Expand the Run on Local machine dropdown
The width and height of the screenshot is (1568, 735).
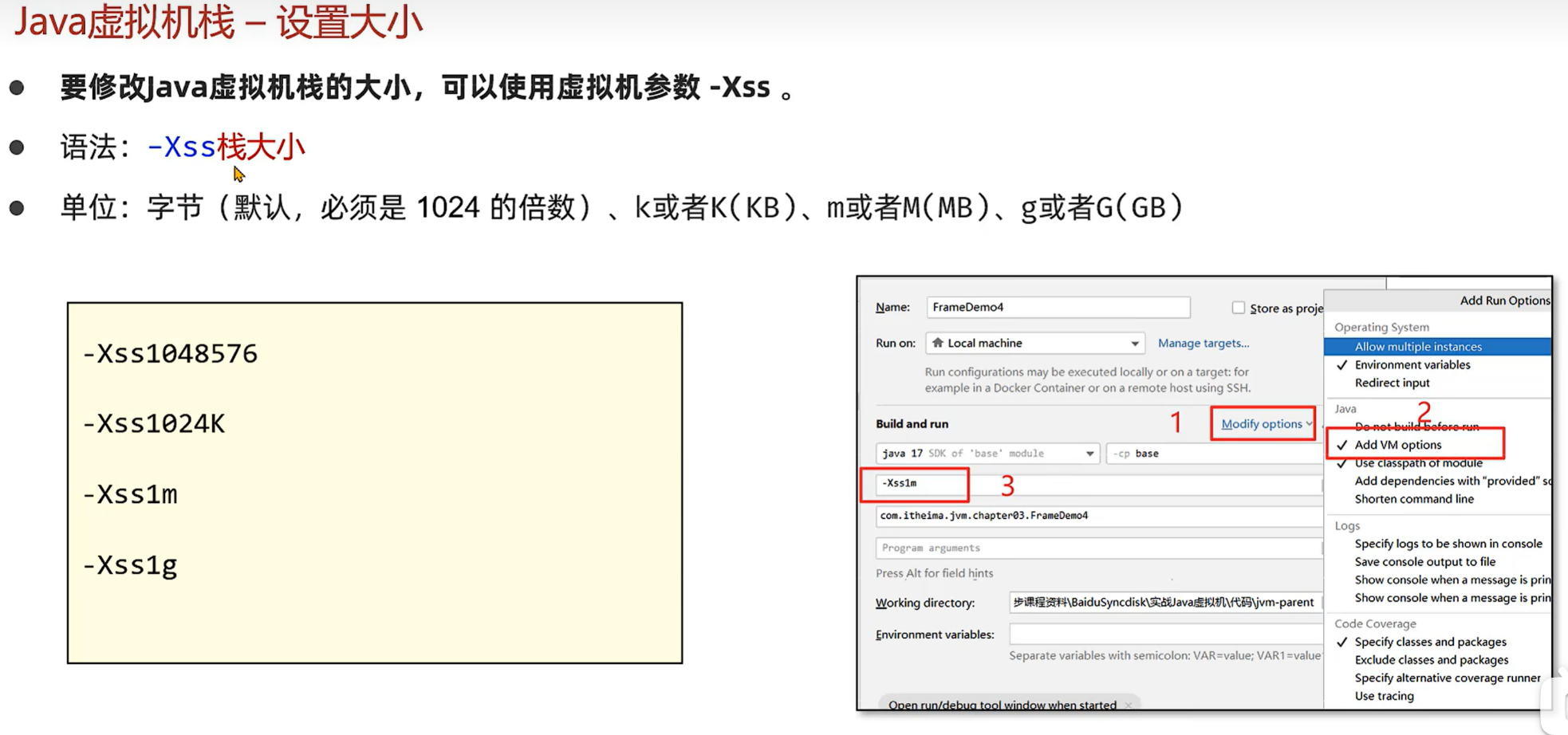1133,344
